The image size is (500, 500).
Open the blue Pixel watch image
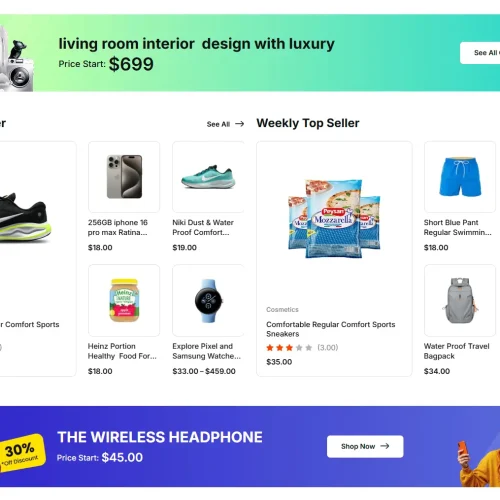[x=208, y=300]
